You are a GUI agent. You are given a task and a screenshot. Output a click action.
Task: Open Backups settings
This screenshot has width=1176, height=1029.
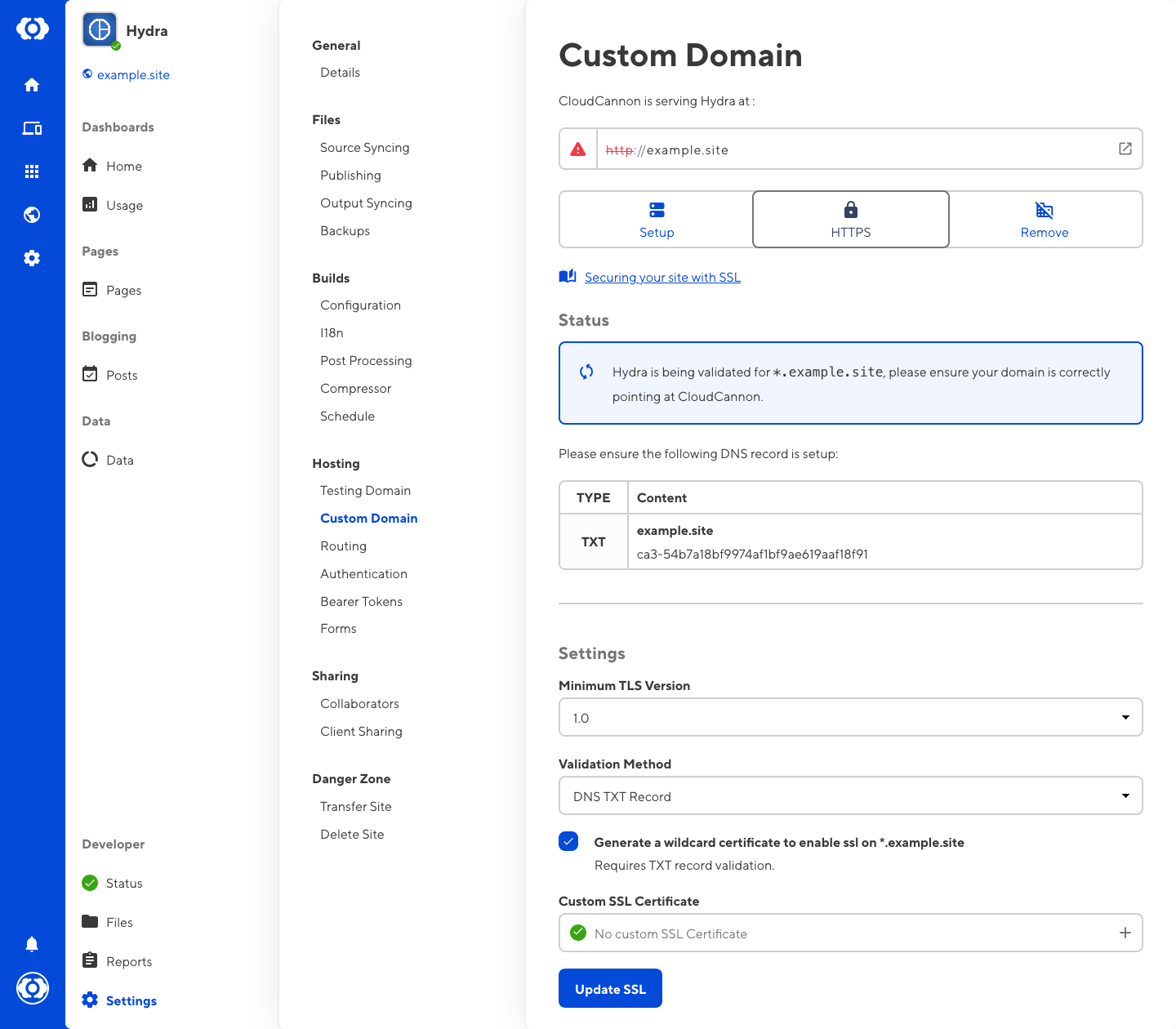point(345,231)
